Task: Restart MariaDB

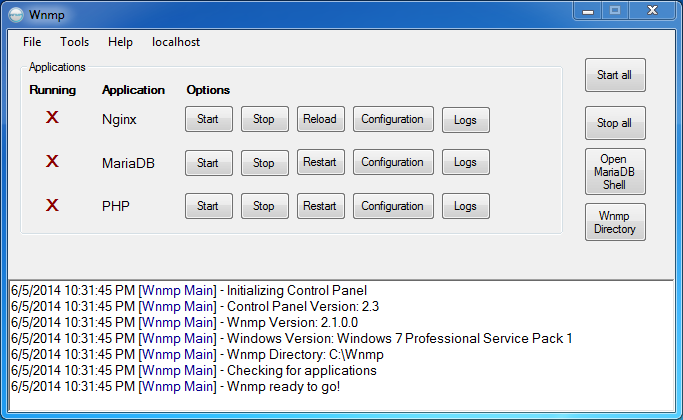Action: point(321,162)
